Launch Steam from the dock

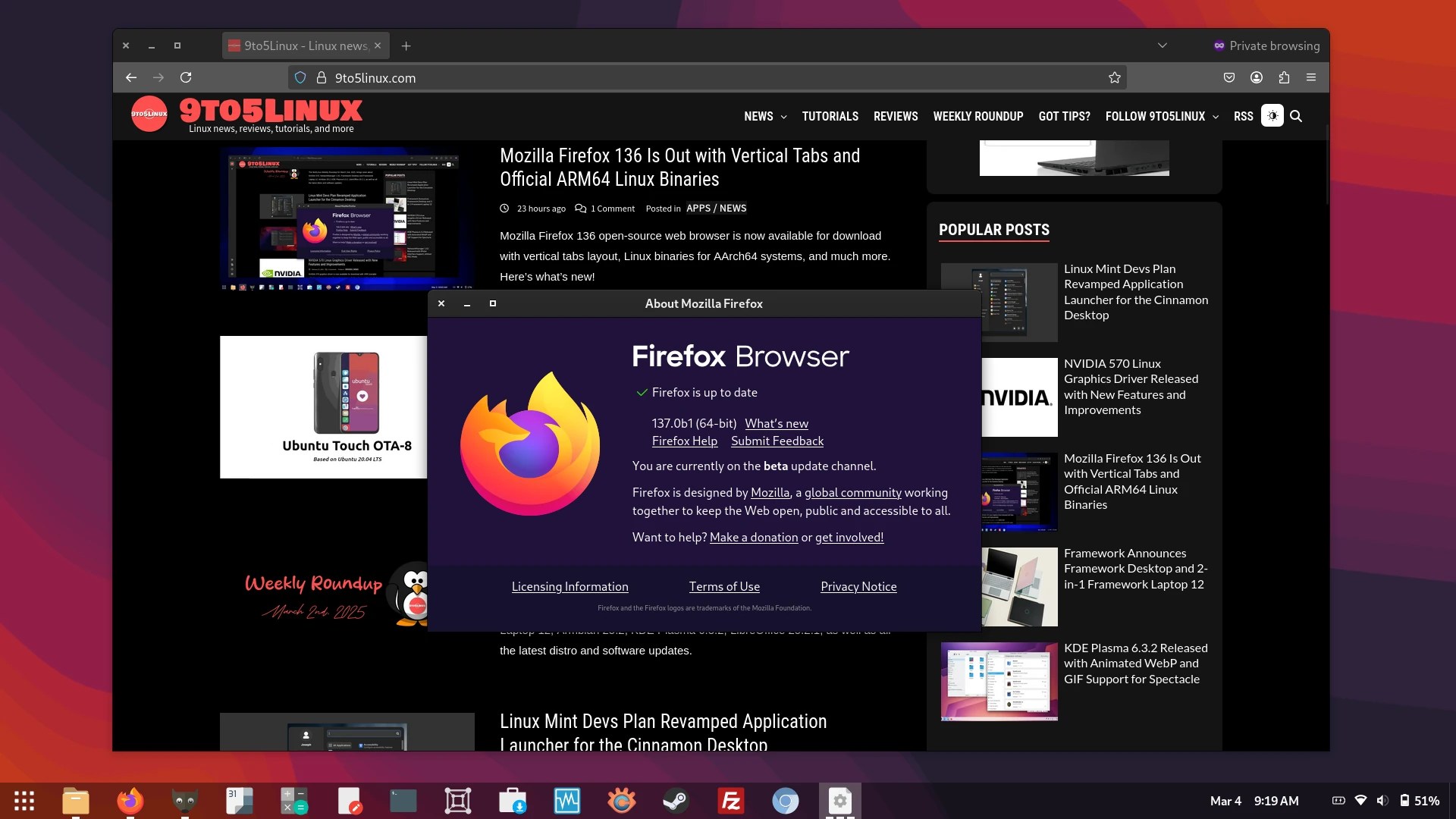[675, 801]
